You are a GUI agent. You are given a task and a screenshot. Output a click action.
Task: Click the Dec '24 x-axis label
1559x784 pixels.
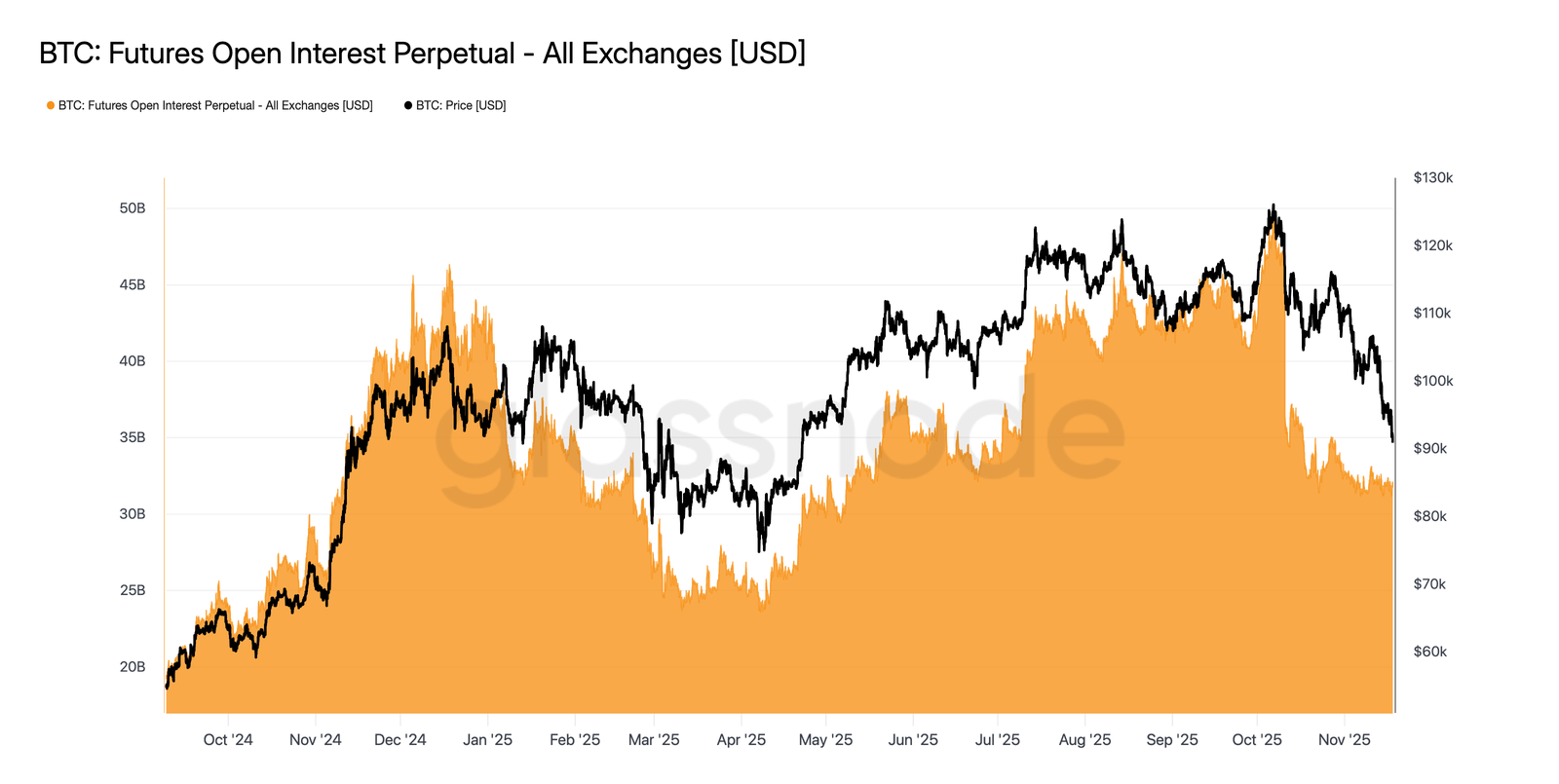tap(400, 740)
